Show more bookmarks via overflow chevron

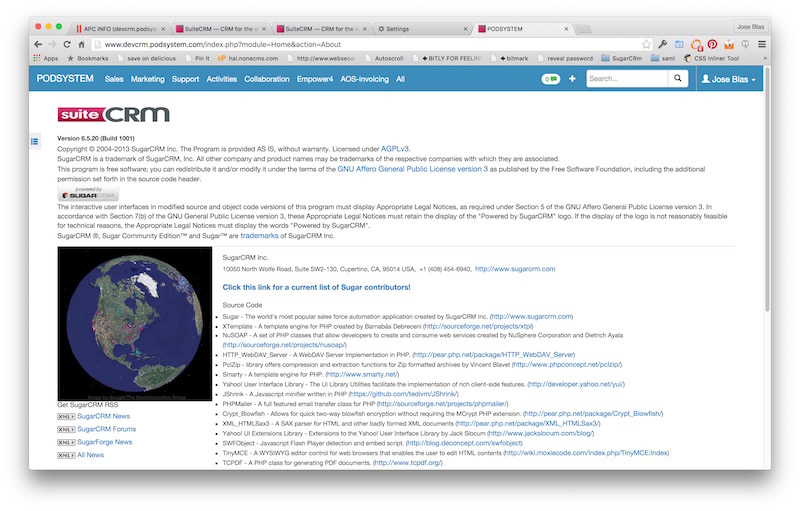point(764,58)
